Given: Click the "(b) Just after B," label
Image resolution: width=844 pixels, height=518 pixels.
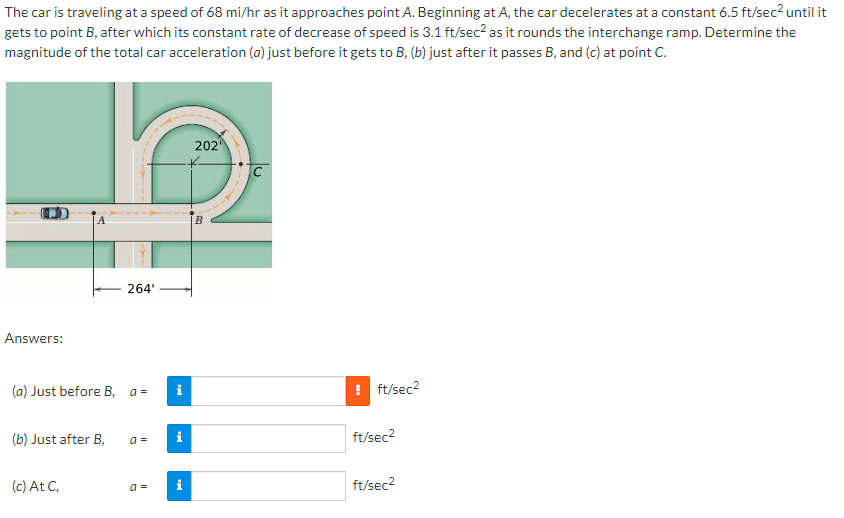Looking at the screenshot, I should (x=58, y=439).
